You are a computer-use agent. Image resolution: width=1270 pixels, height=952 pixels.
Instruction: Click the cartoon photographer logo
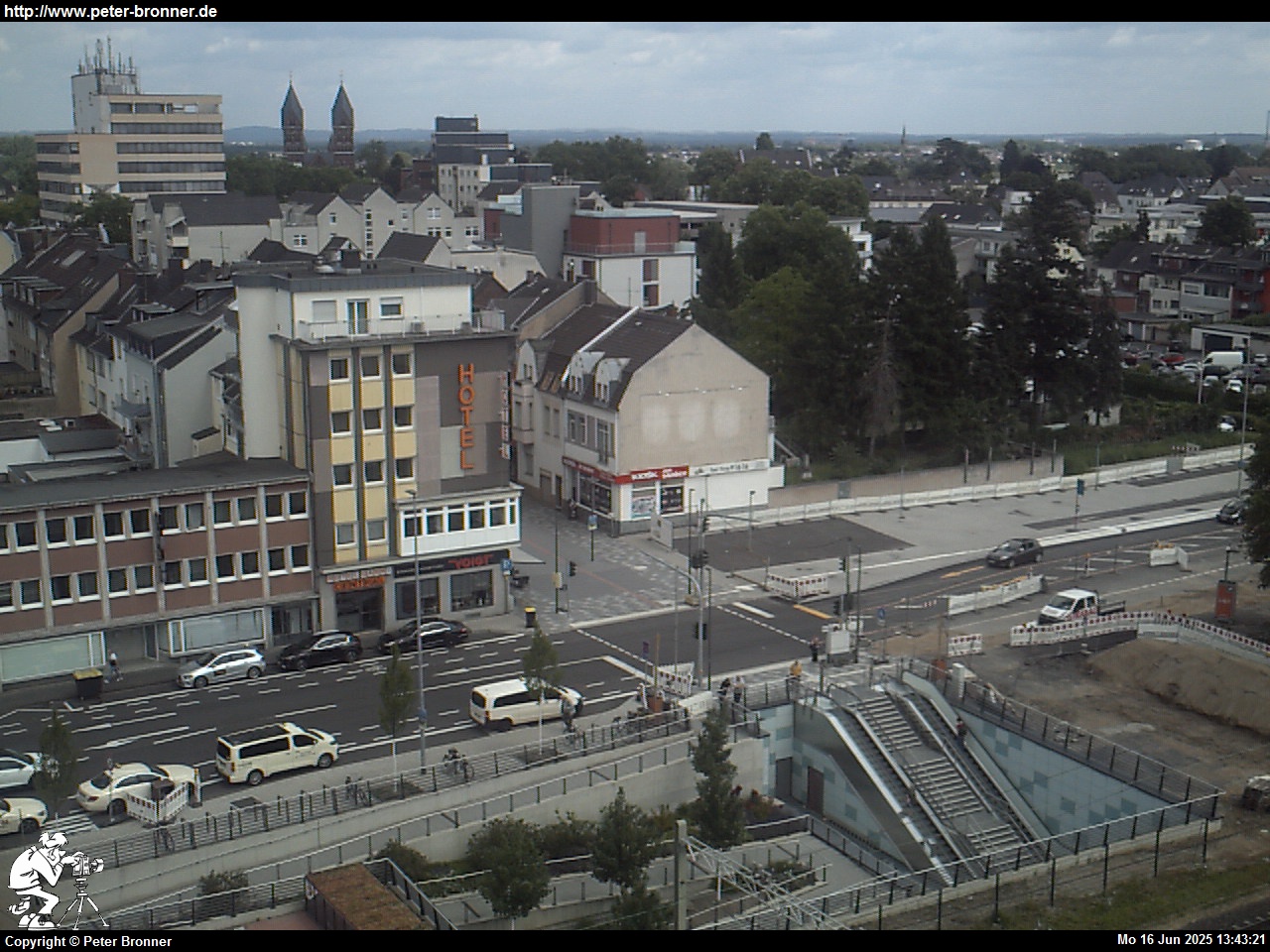coord(55,880)
